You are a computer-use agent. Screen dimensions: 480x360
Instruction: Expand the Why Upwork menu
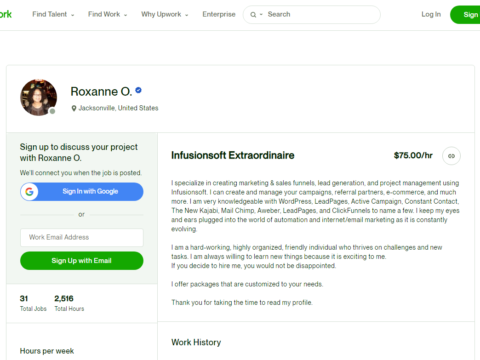pos(165,14)
